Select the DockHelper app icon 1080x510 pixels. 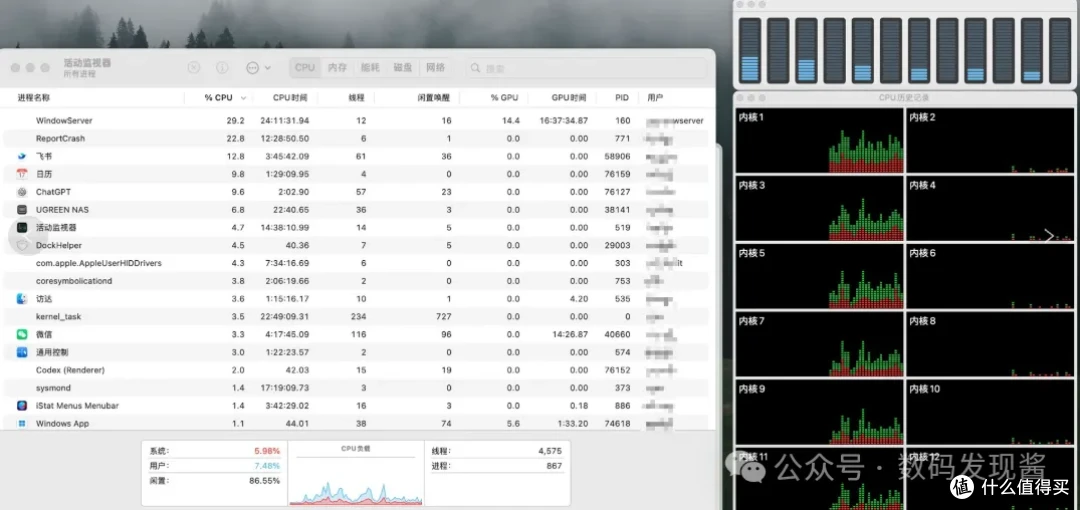(x=22, y=245)
